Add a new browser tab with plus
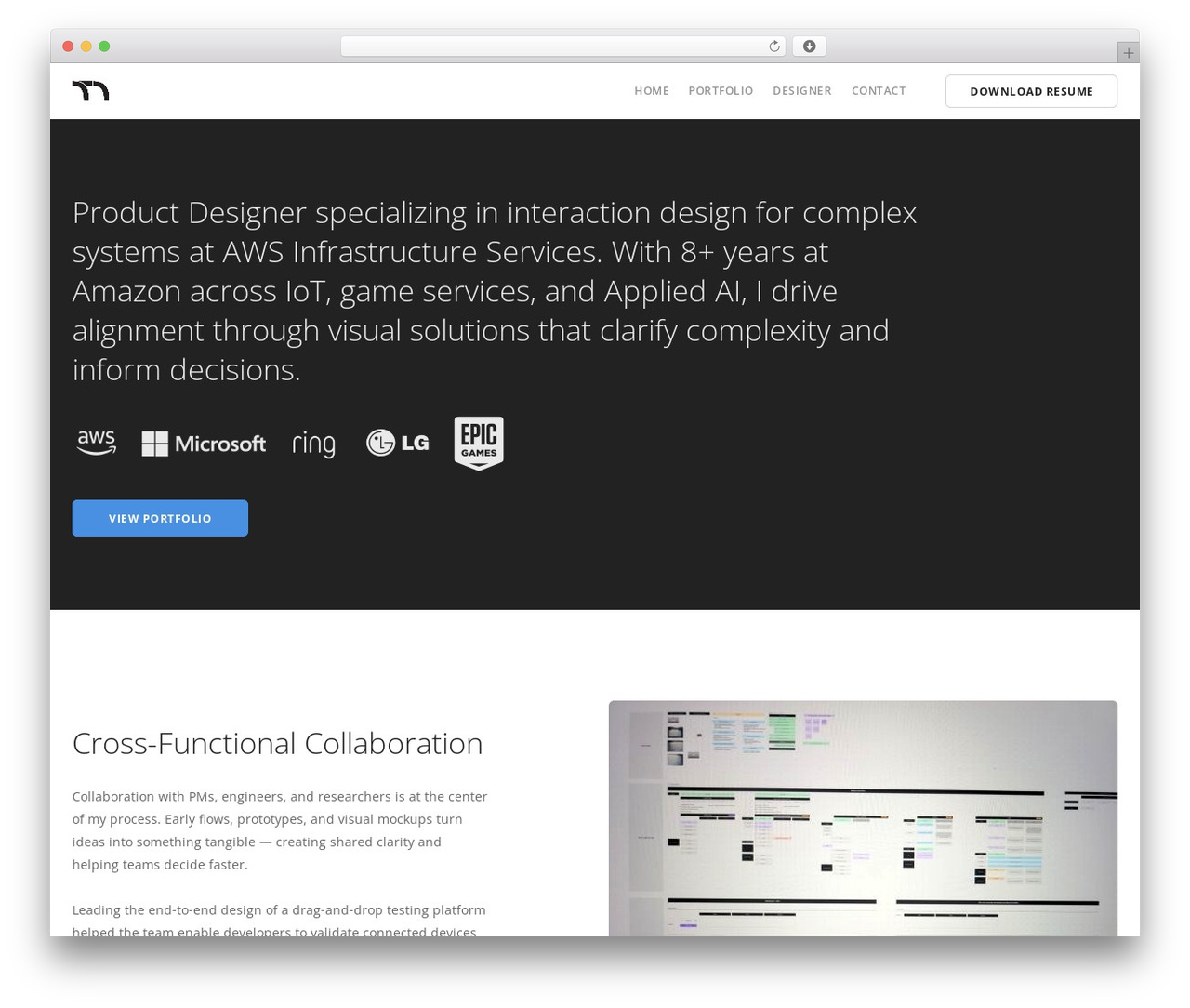The image size is (1190, 1008). pyautogui.click(x=1128, y=53)
